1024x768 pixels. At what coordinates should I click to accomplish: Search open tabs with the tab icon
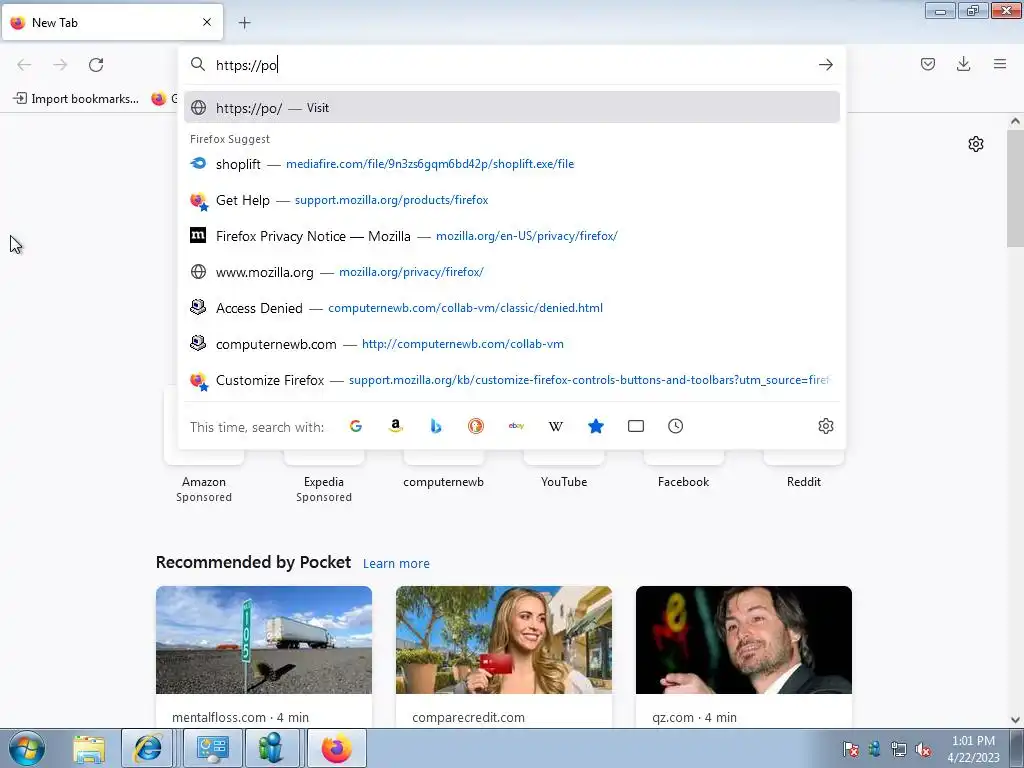635,426
